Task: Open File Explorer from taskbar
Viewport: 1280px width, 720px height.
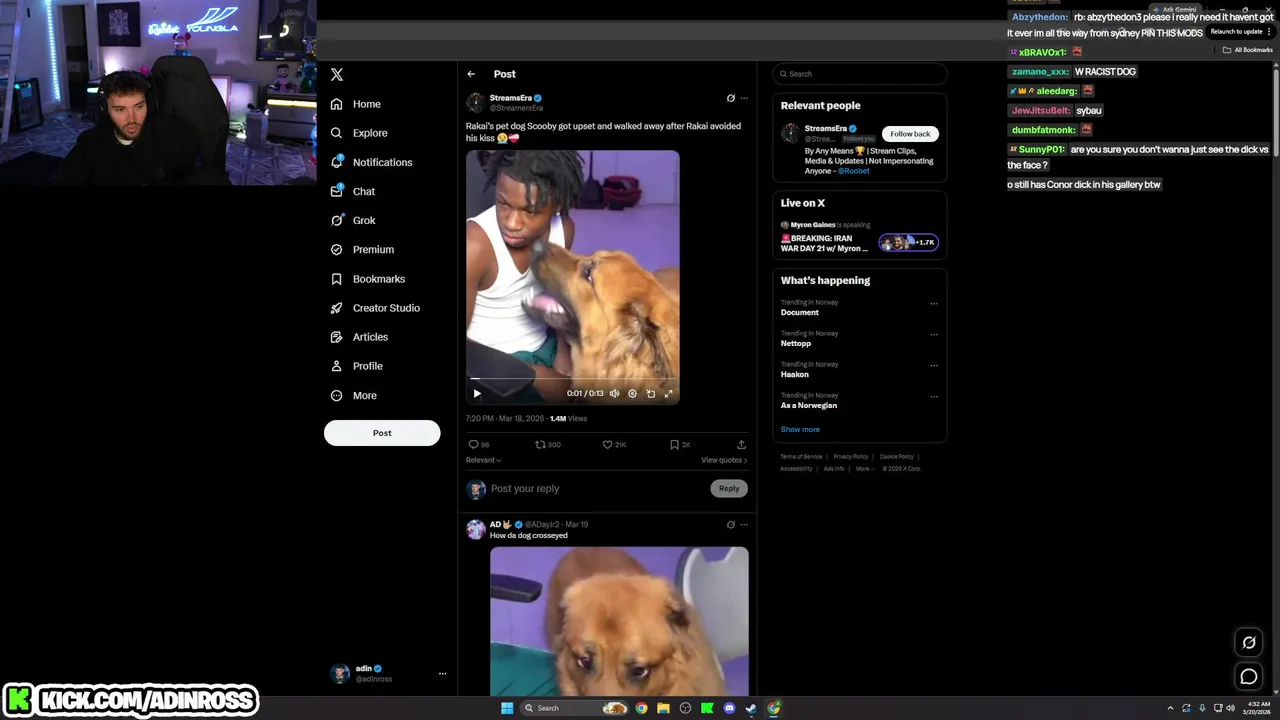Action: (663, 708)
